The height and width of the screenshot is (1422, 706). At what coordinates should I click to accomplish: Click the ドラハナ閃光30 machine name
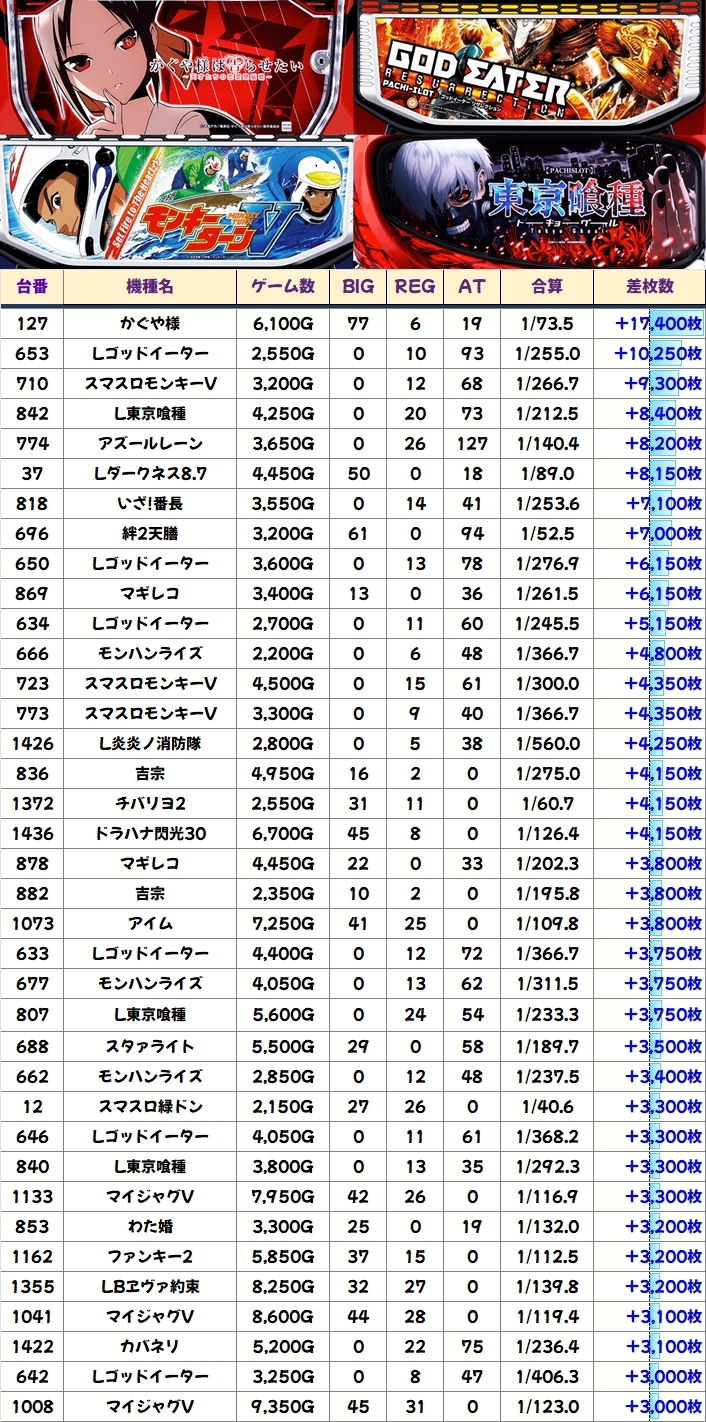pyautogui.click(x=150, y=834)
